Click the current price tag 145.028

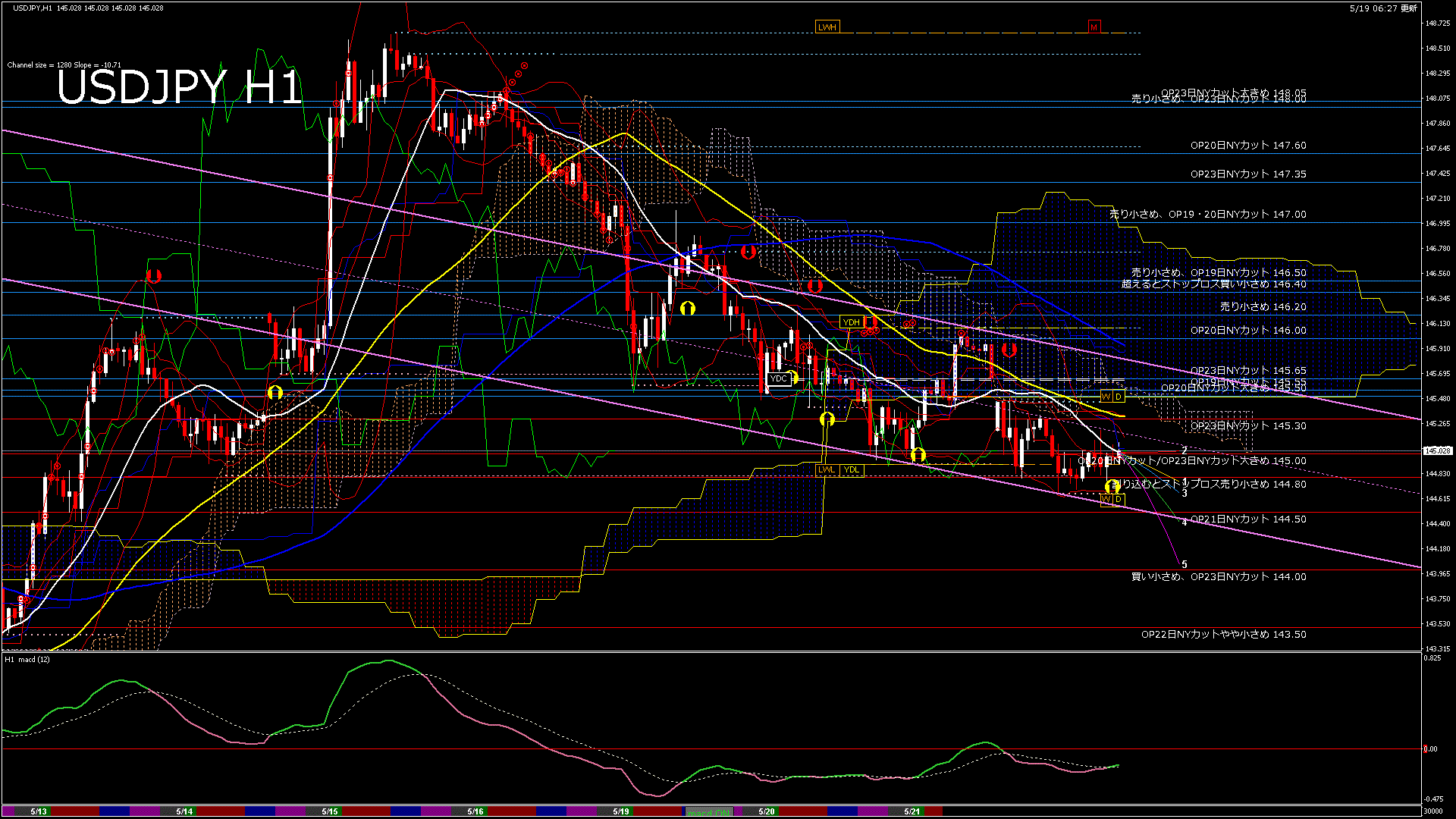tap(1437, 450)
